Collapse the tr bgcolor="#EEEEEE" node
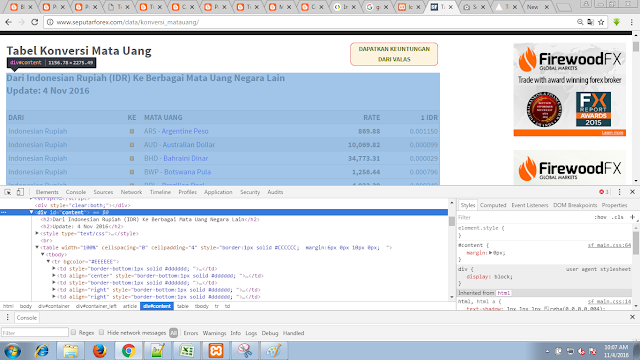 point(49,261)
